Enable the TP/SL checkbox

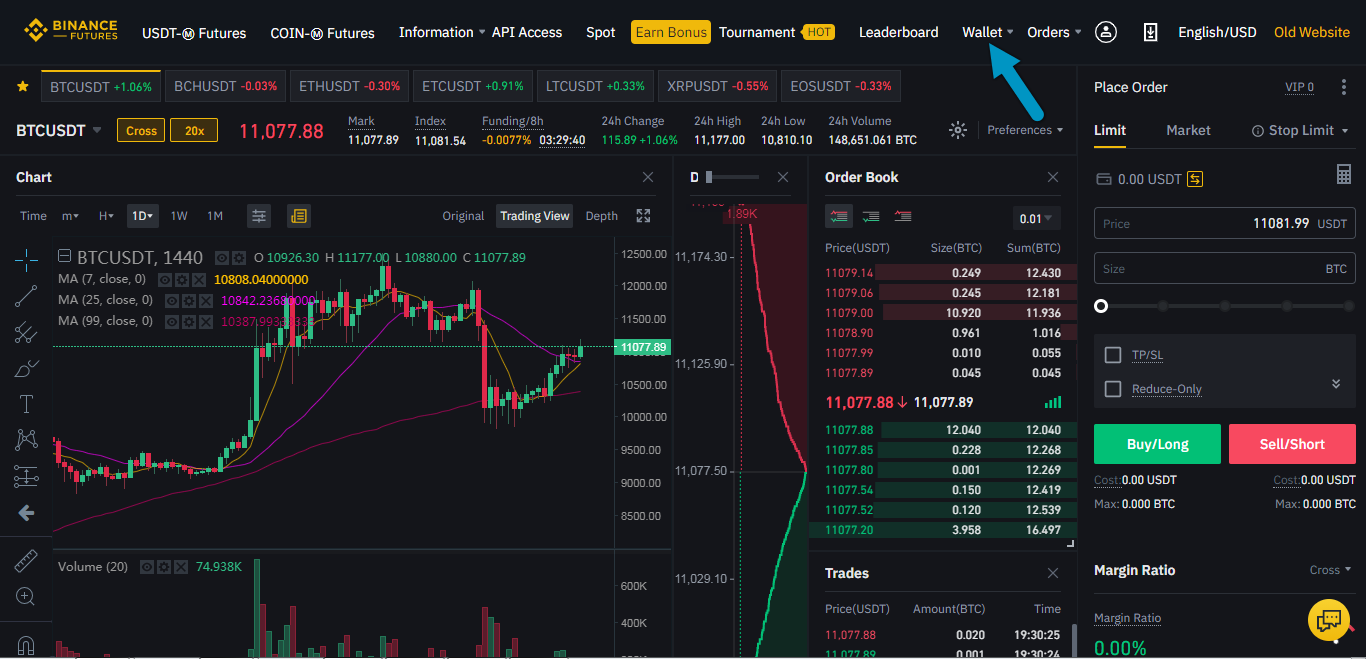[1112, 355]
